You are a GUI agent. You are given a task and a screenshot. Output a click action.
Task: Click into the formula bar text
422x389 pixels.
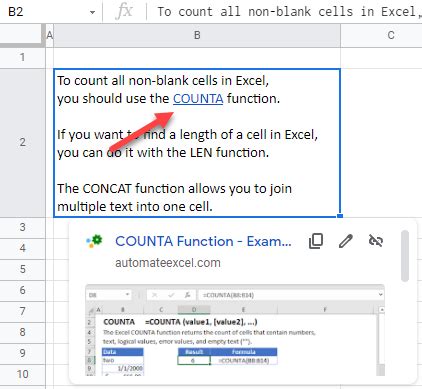coord(289,12)
